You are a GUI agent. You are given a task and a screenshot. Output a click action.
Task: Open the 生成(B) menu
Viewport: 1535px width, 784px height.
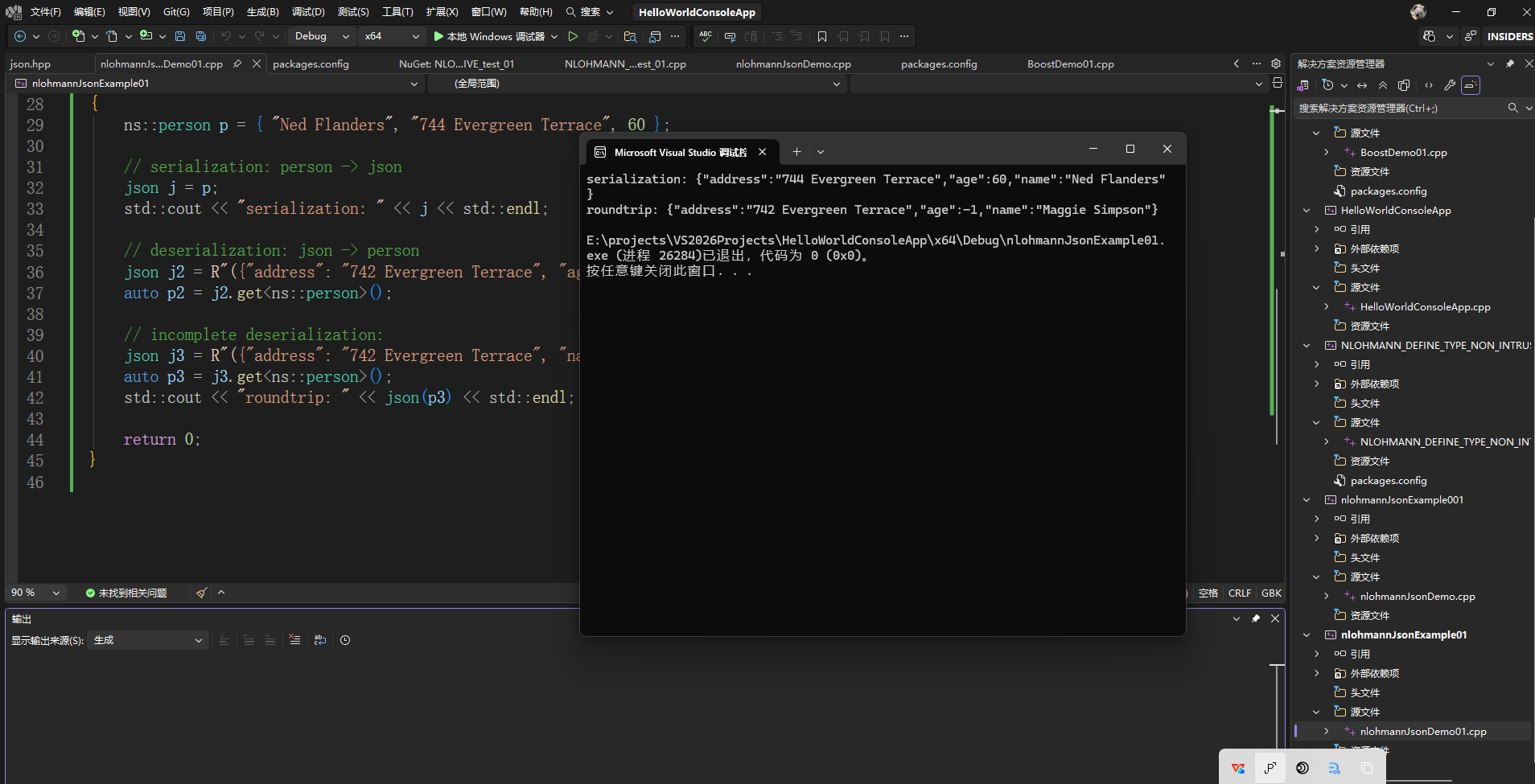(262, 12)
